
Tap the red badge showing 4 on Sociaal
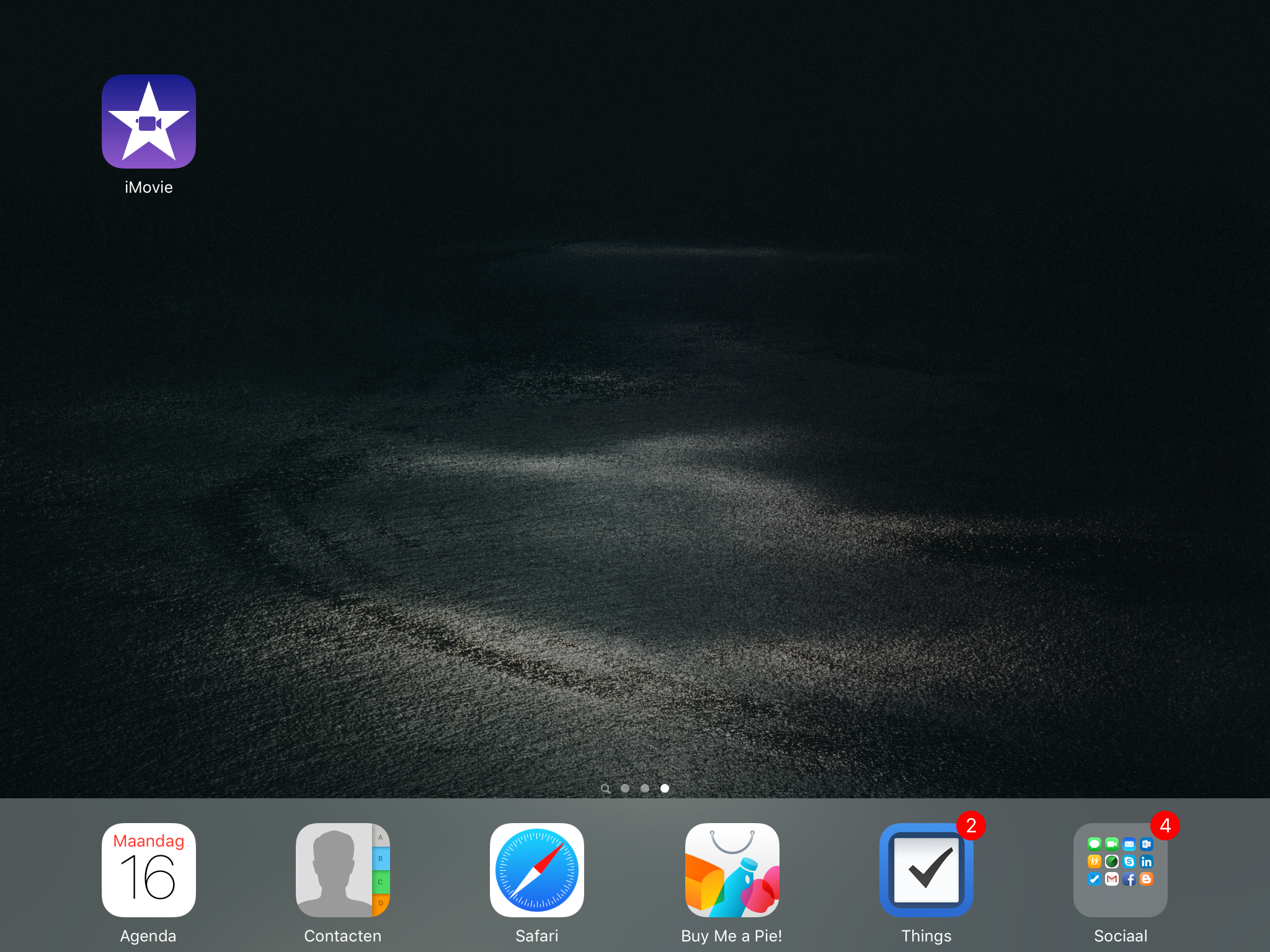coord(1165,826)
